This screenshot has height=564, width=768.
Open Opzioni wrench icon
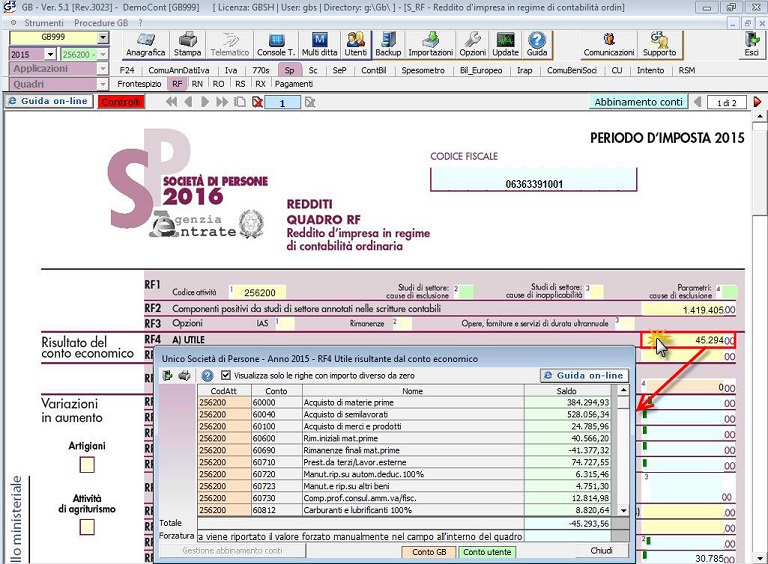pyautogui.click(x=473, y=45)
